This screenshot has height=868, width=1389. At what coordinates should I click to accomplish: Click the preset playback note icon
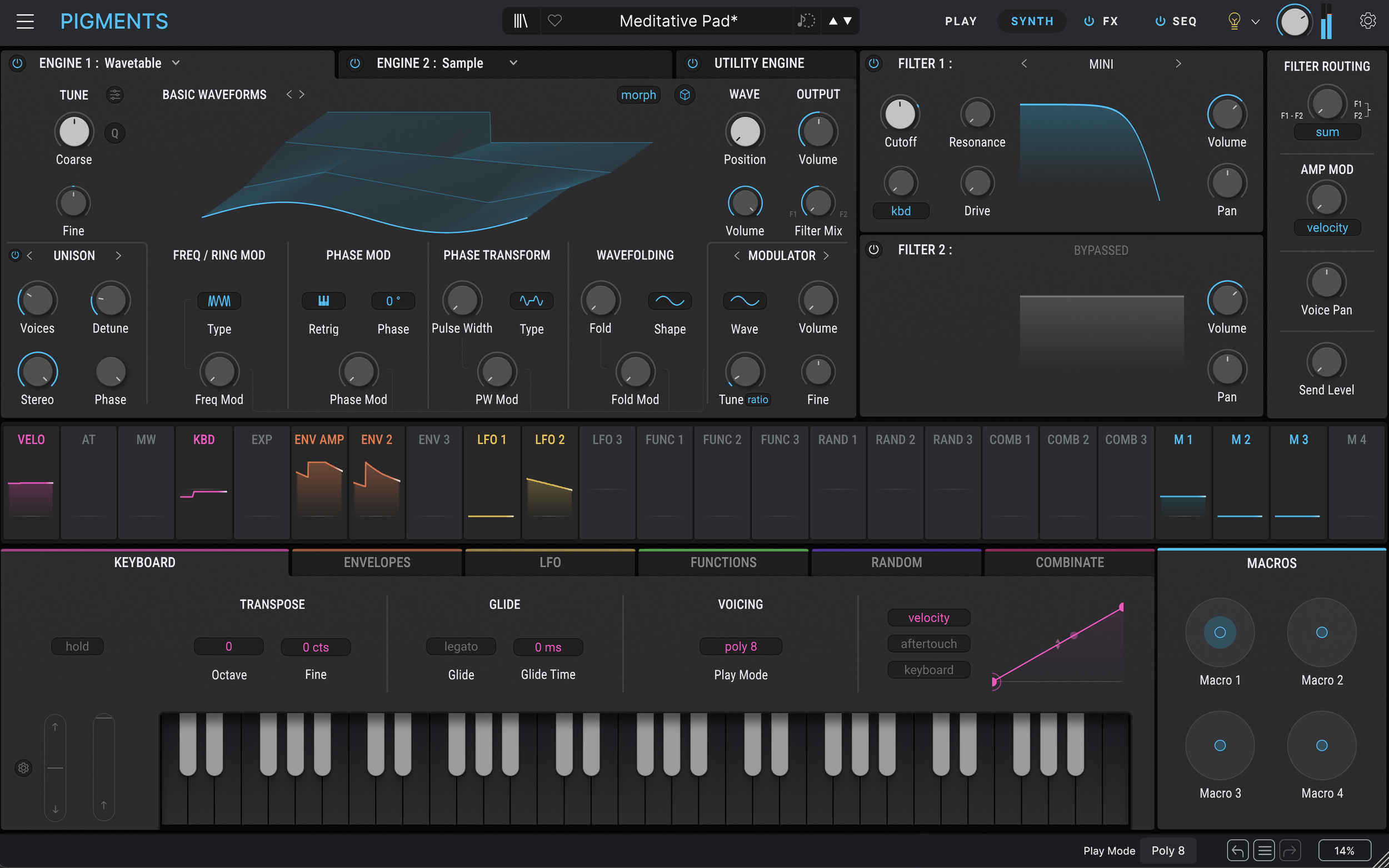[x=806, y=21]
